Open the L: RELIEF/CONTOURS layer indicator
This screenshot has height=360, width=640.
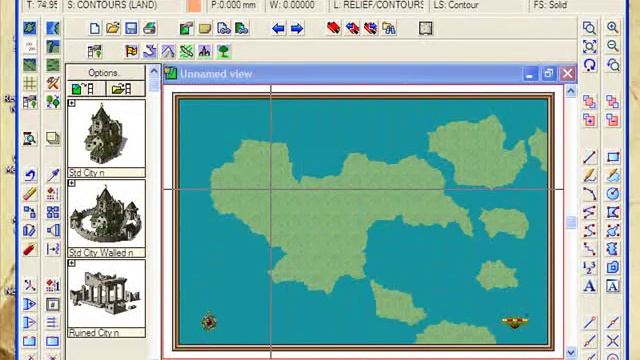point(378,5)
